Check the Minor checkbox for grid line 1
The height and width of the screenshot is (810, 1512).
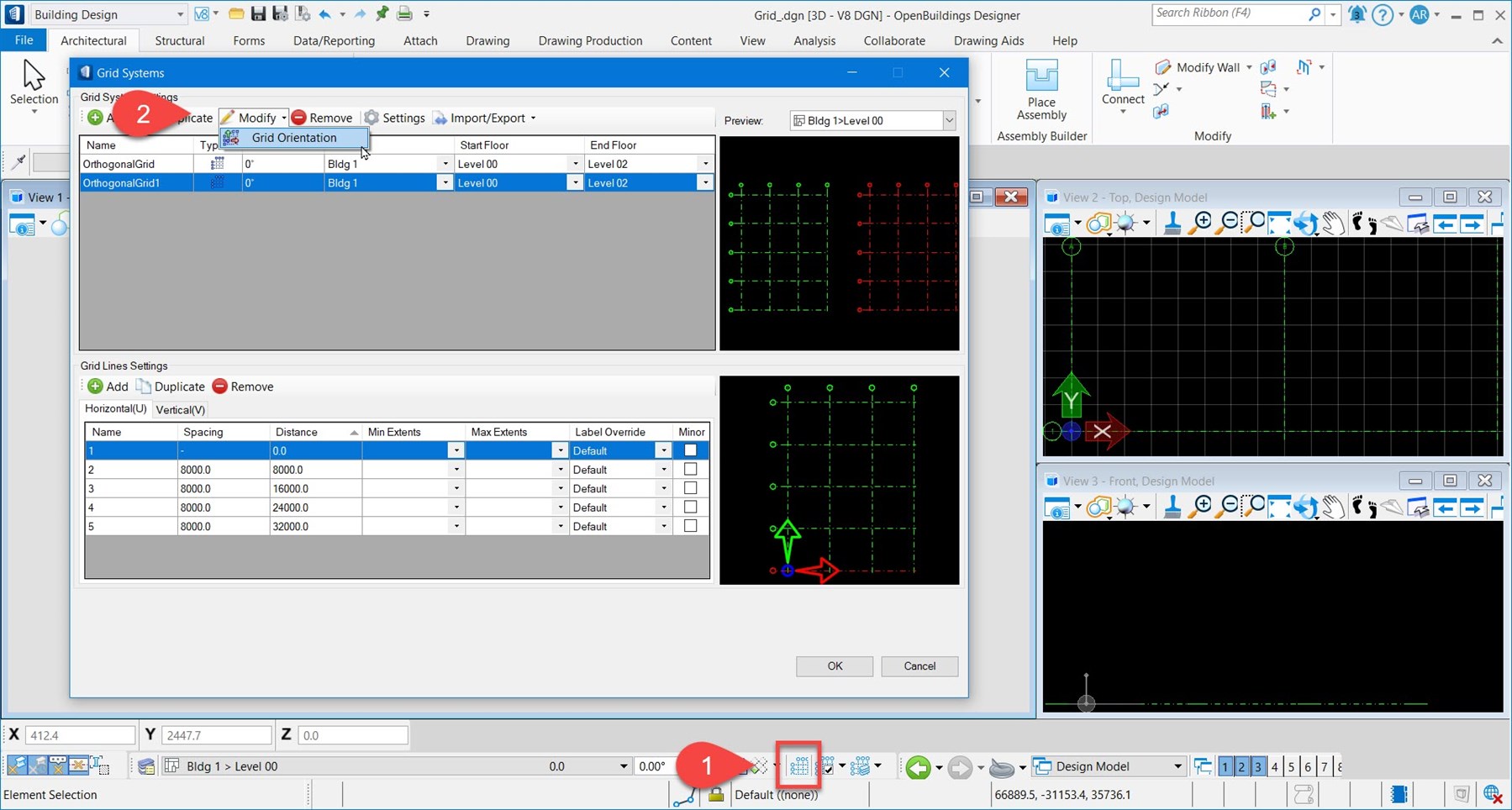click(x=690, y=450)
